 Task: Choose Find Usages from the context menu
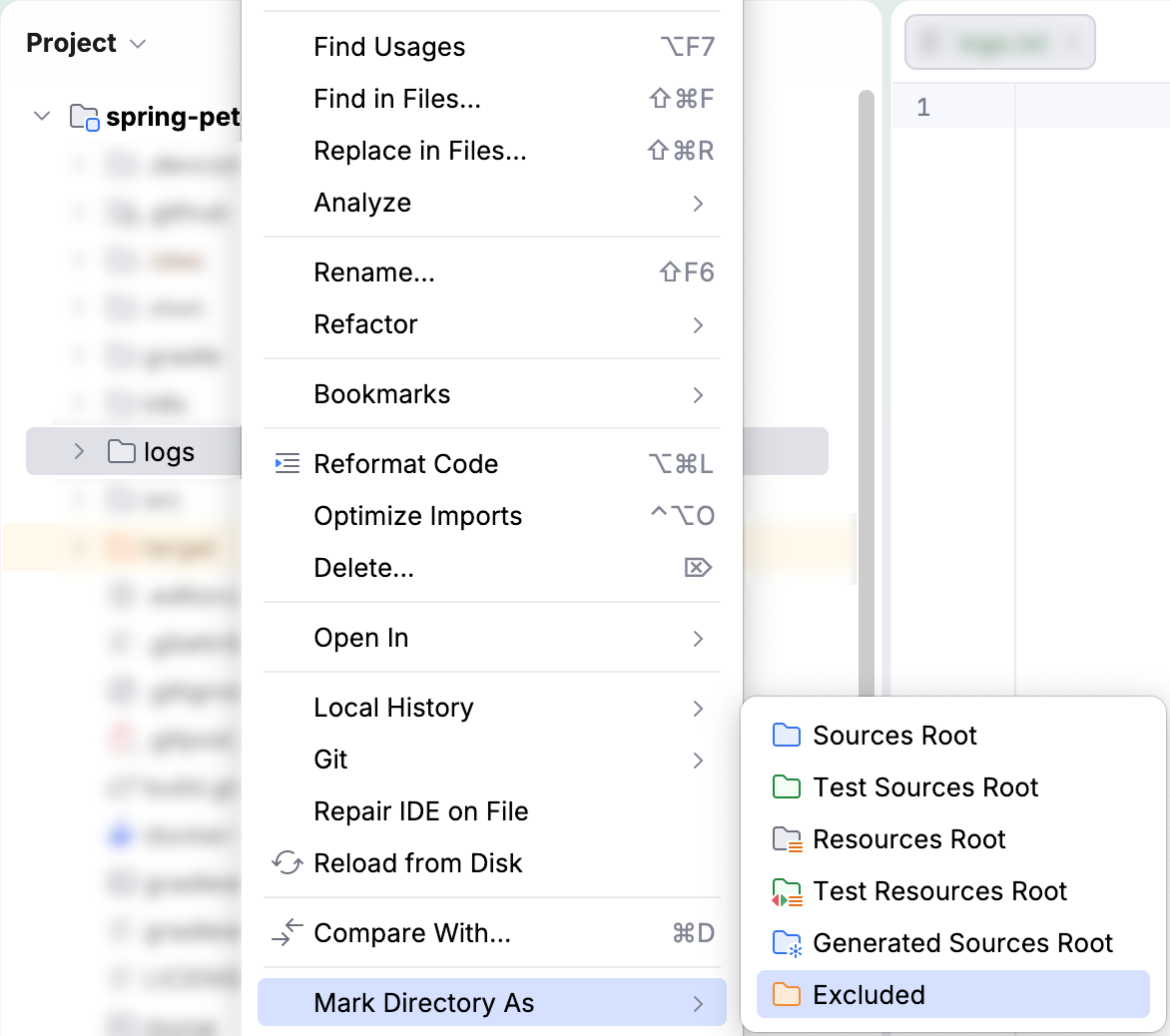389,46
